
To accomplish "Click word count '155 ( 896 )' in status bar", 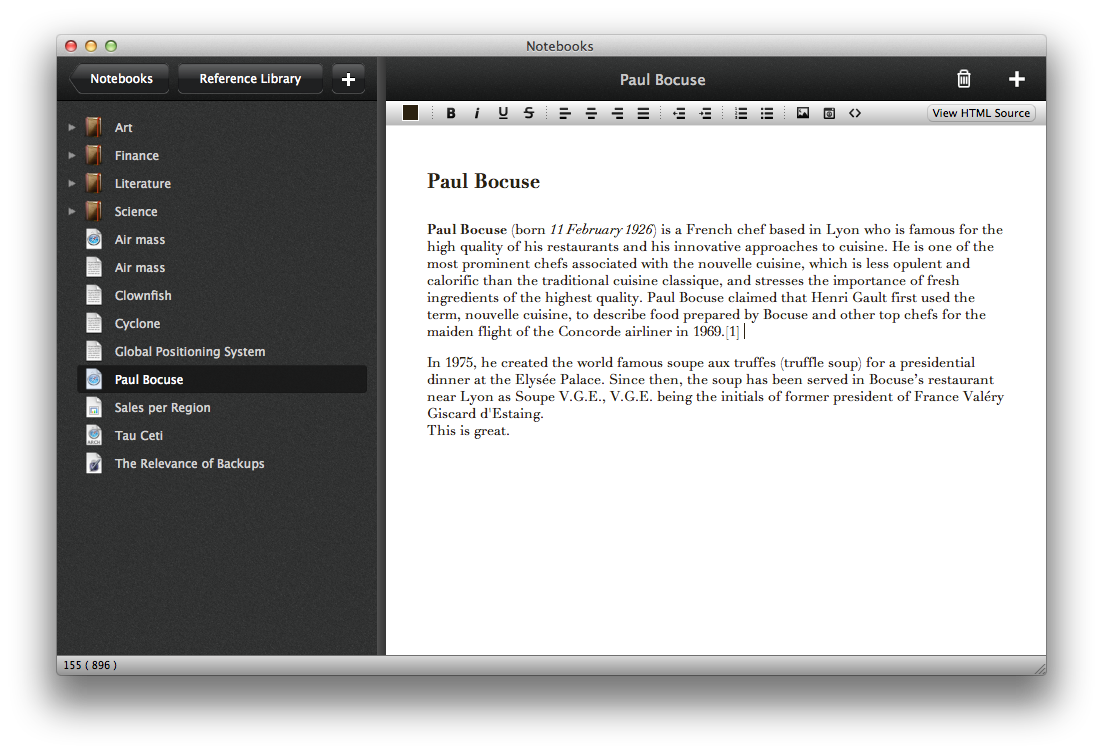I will pyautogui.click(x=90, y=665).
